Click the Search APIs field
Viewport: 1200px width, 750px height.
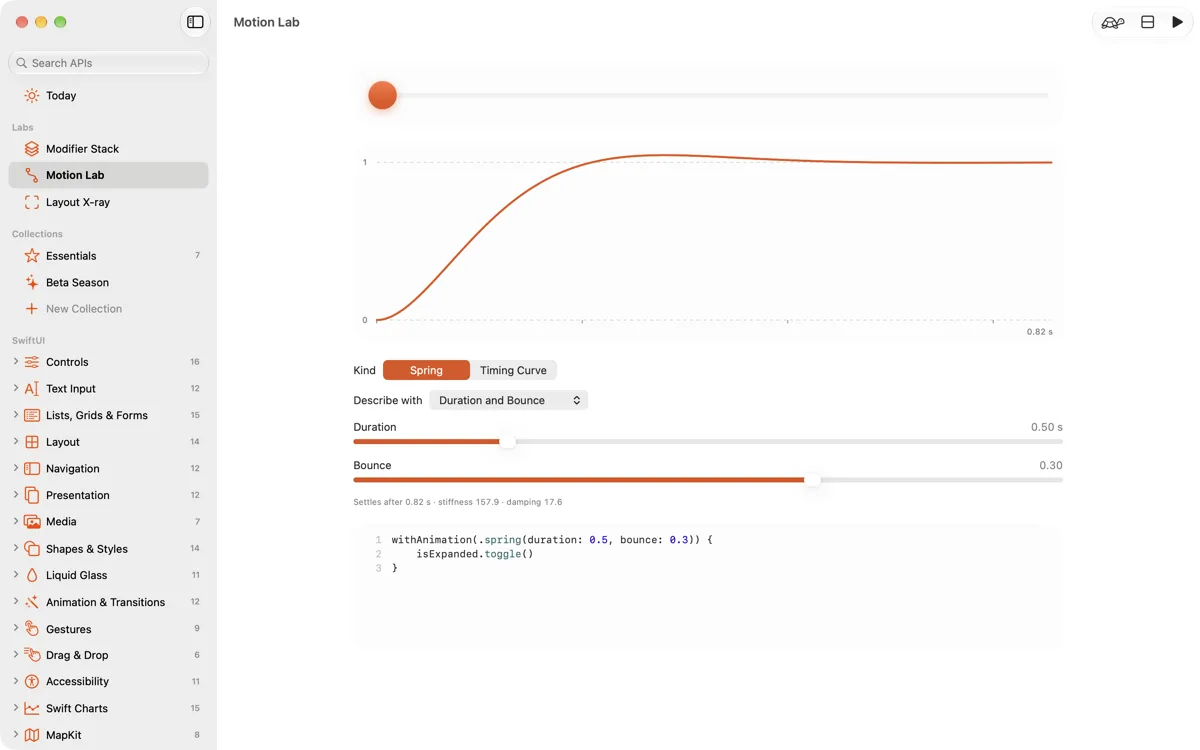click(108, 63)
